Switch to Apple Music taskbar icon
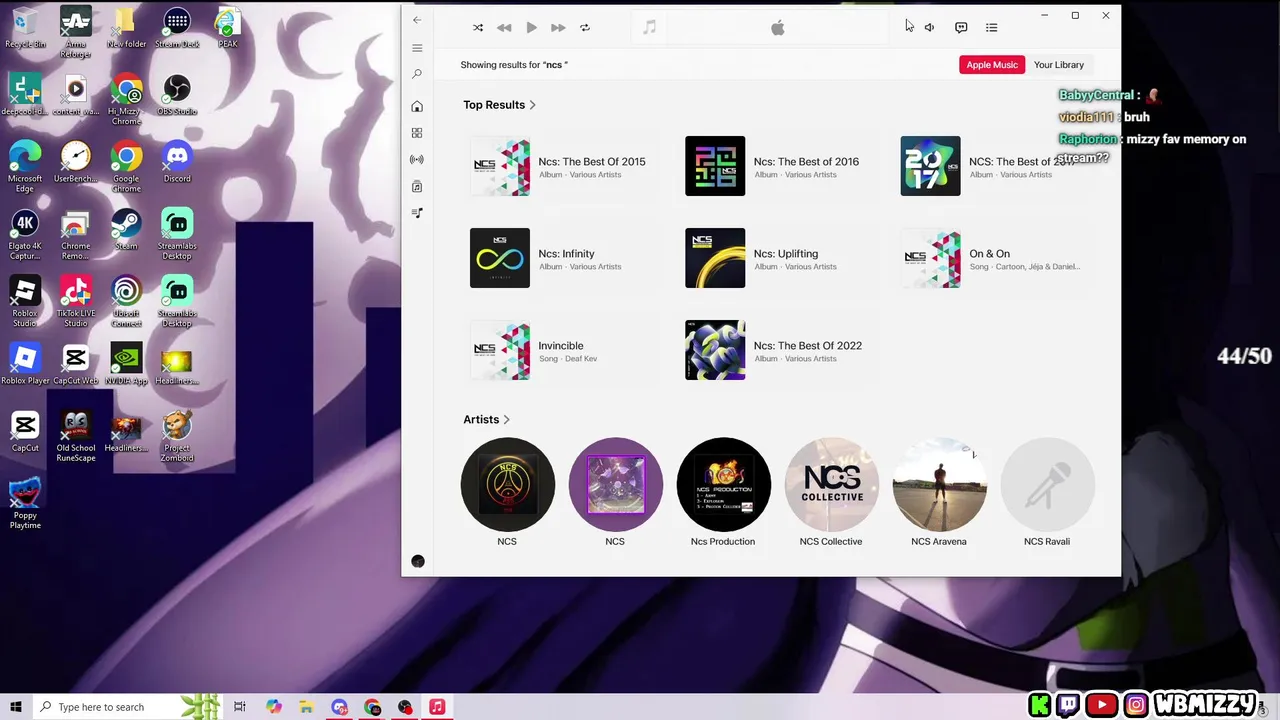The height and width of the screenshot is (720, 1280). coord(437,707)
